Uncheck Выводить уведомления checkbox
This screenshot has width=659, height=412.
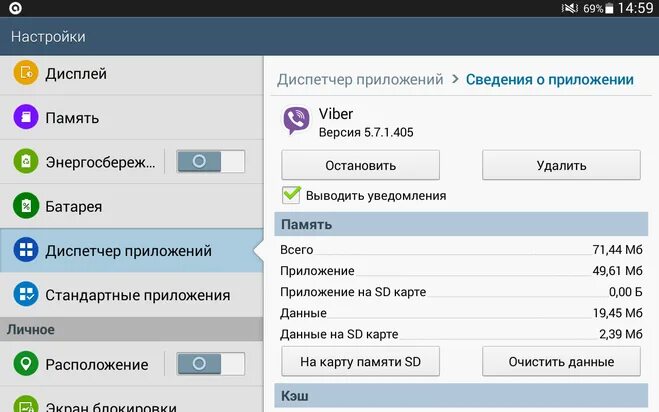coord(291,195)
